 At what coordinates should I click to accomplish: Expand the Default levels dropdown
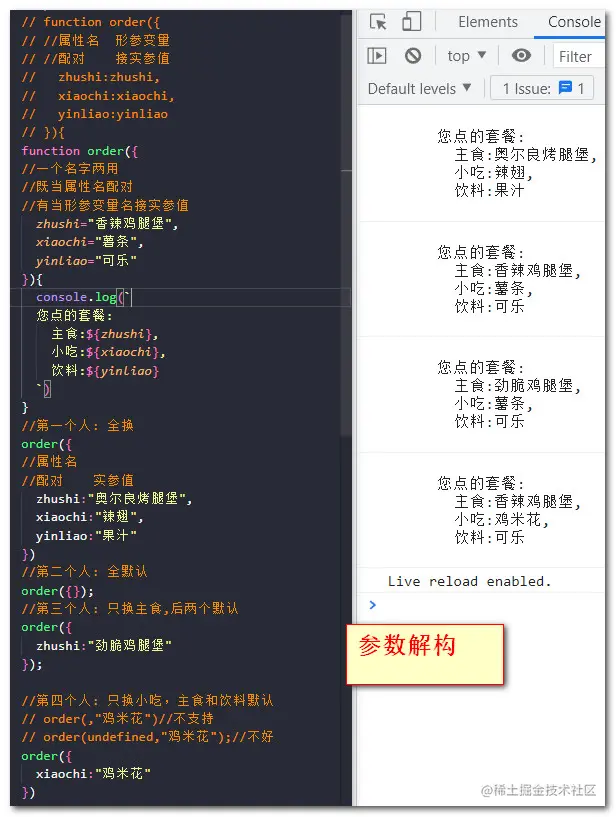coord(420,89)
